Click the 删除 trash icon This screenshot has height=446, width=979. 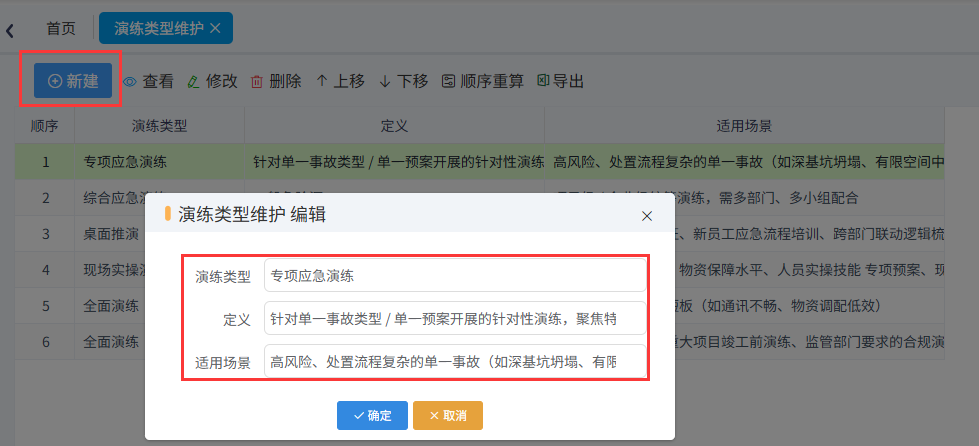[257, 81]
